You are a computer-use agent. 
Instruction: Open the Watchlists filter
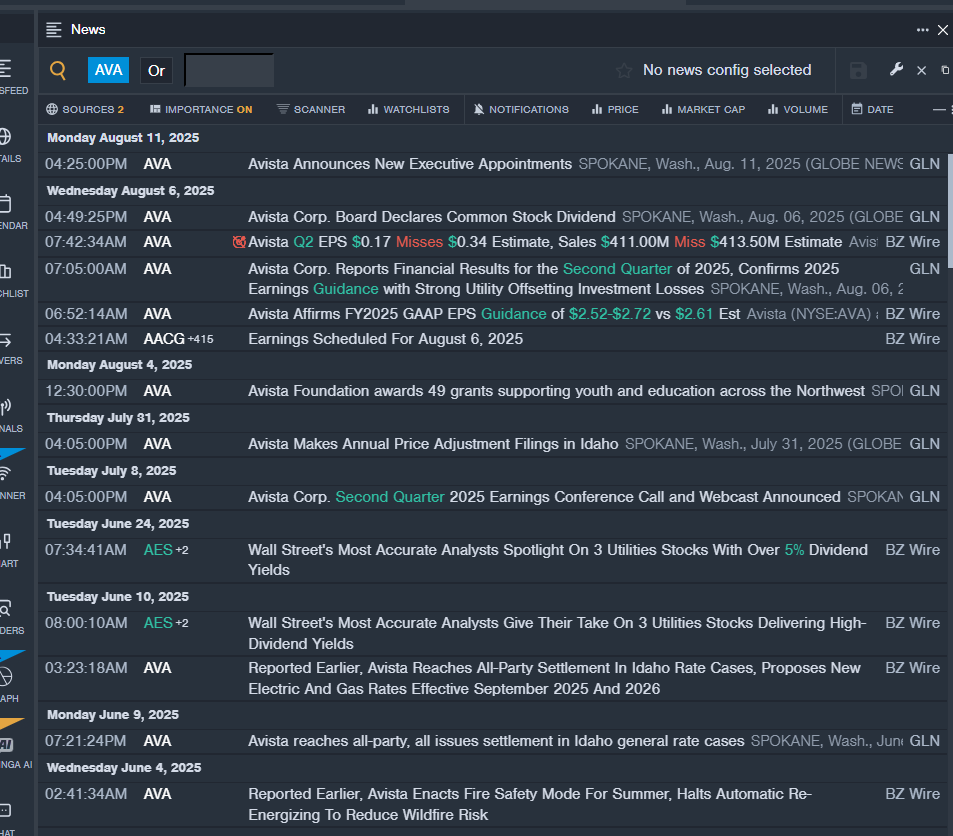(408, 109)
